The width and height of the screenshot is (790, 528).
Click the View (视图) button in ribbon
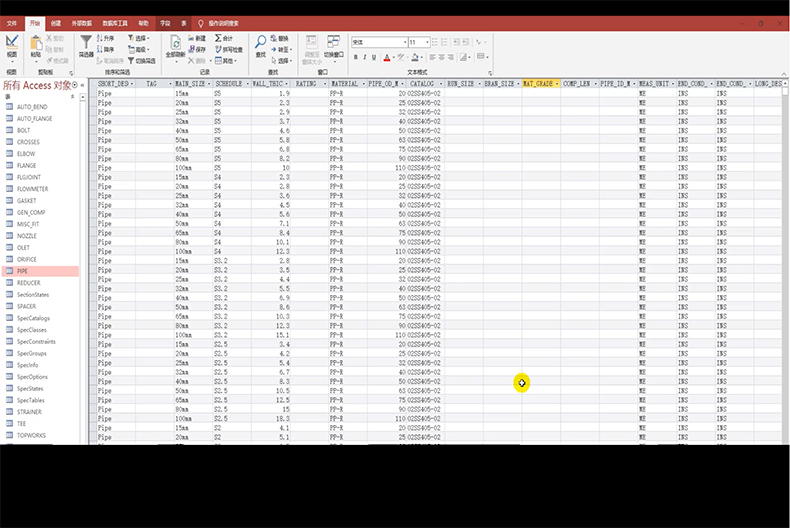pos(12,45)
